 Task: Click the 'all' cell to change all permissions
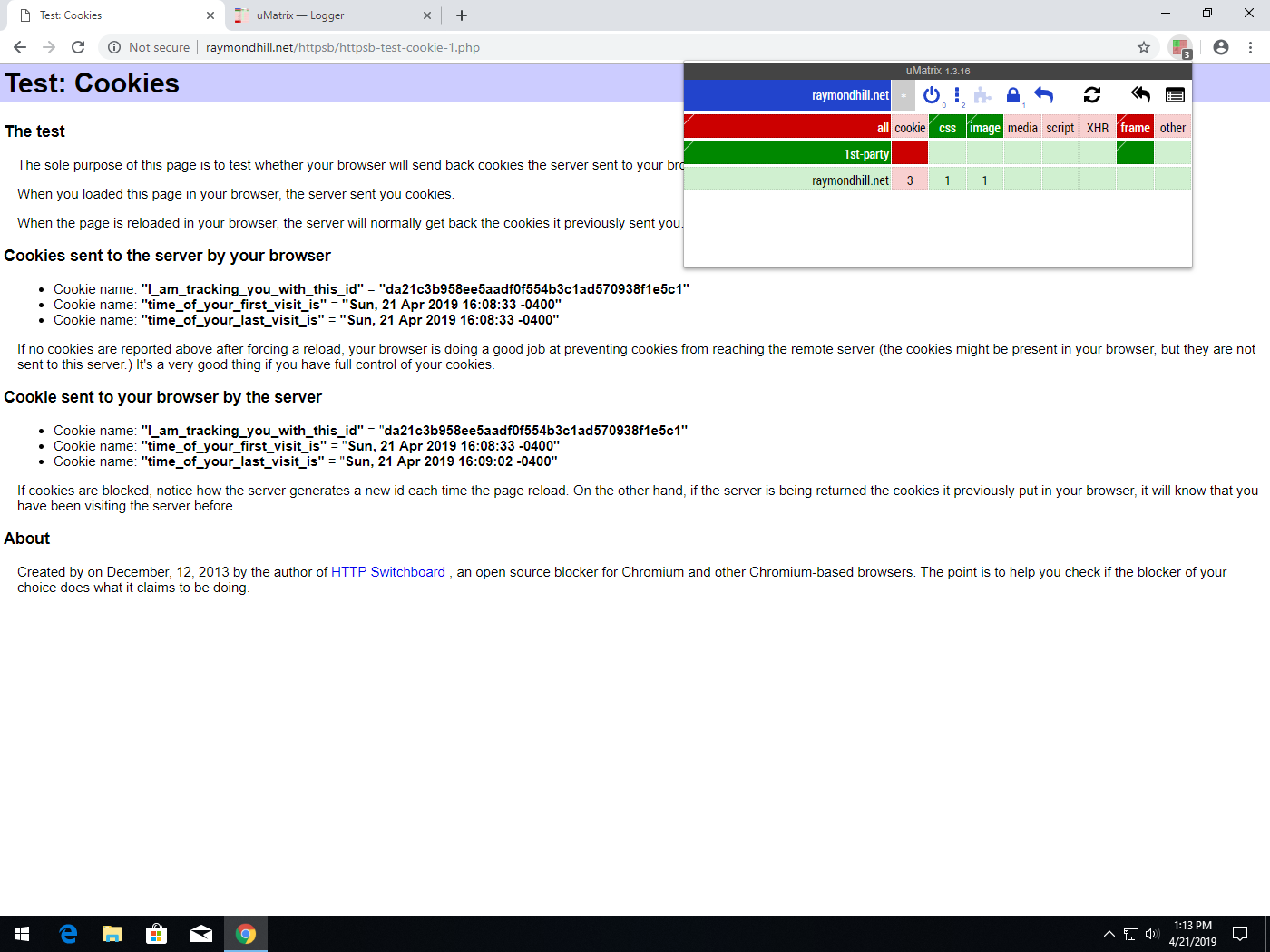click(882, 128)
